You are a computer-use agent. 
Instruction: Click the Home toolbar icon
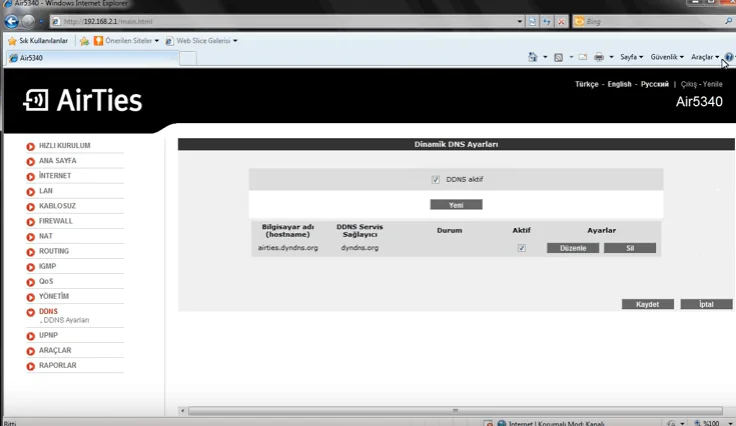pyautogui.click(x=533, y=57)
